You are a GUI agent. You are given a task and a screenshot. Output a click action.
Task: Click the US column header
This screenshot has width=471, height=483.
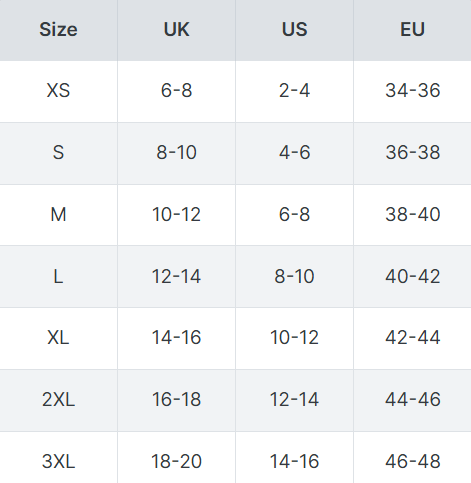click(294, 30)
